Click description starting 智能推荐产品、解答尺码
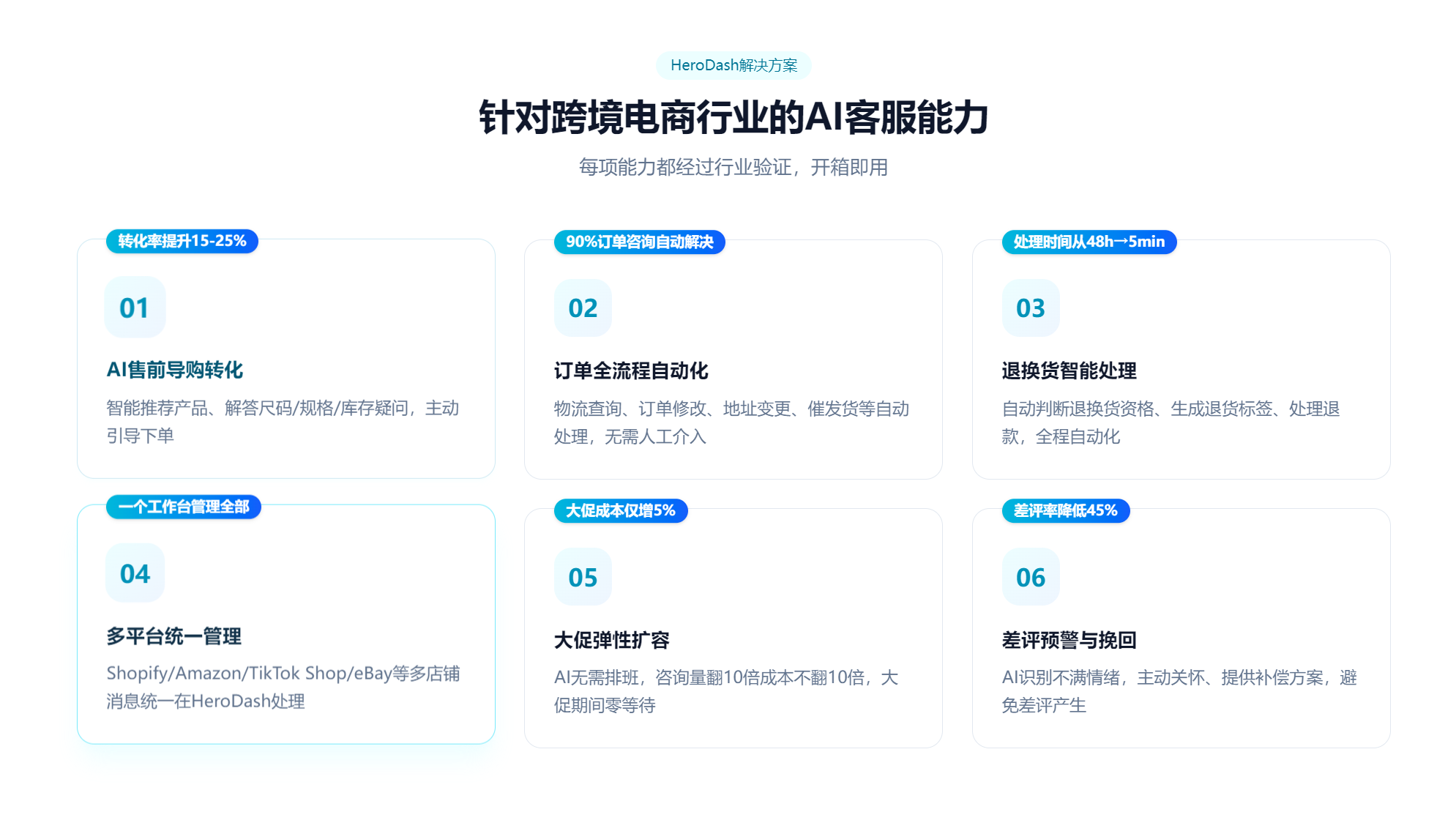The height and width of the screenshot is (823, 1456). 283,422
